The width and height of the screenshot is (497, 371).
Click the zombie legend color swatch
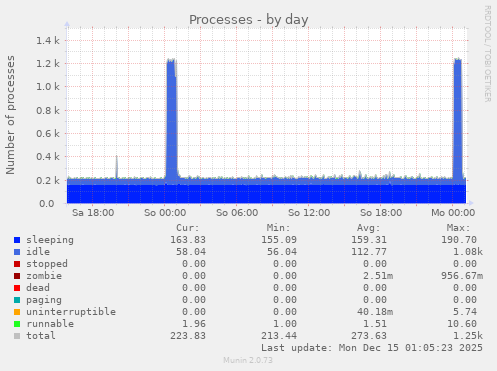[x=17, y=276]
